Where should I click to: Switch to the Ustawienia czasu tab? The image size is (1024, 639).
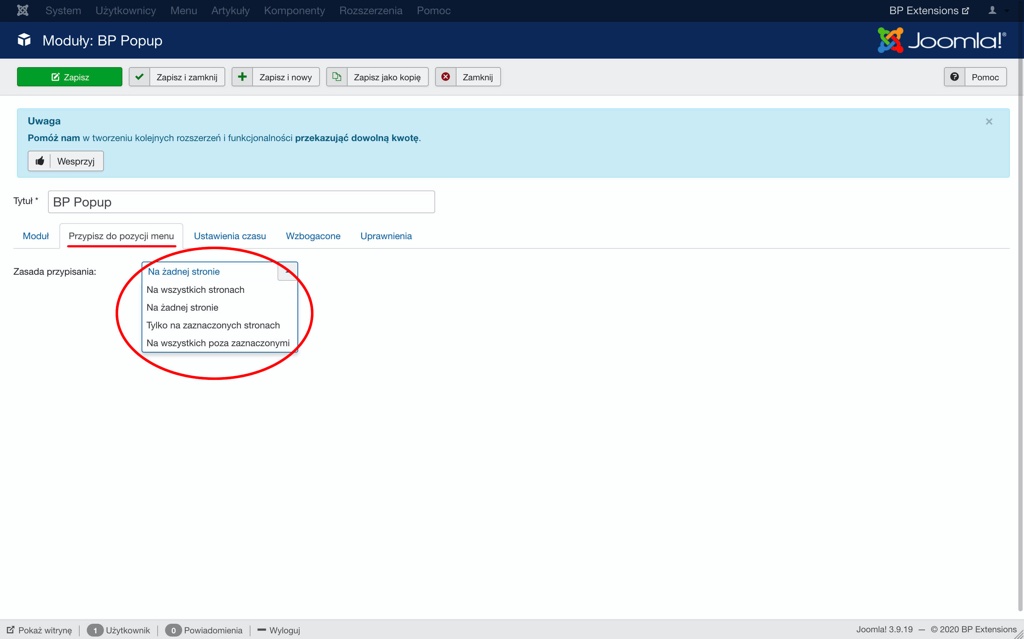point(230,236)
